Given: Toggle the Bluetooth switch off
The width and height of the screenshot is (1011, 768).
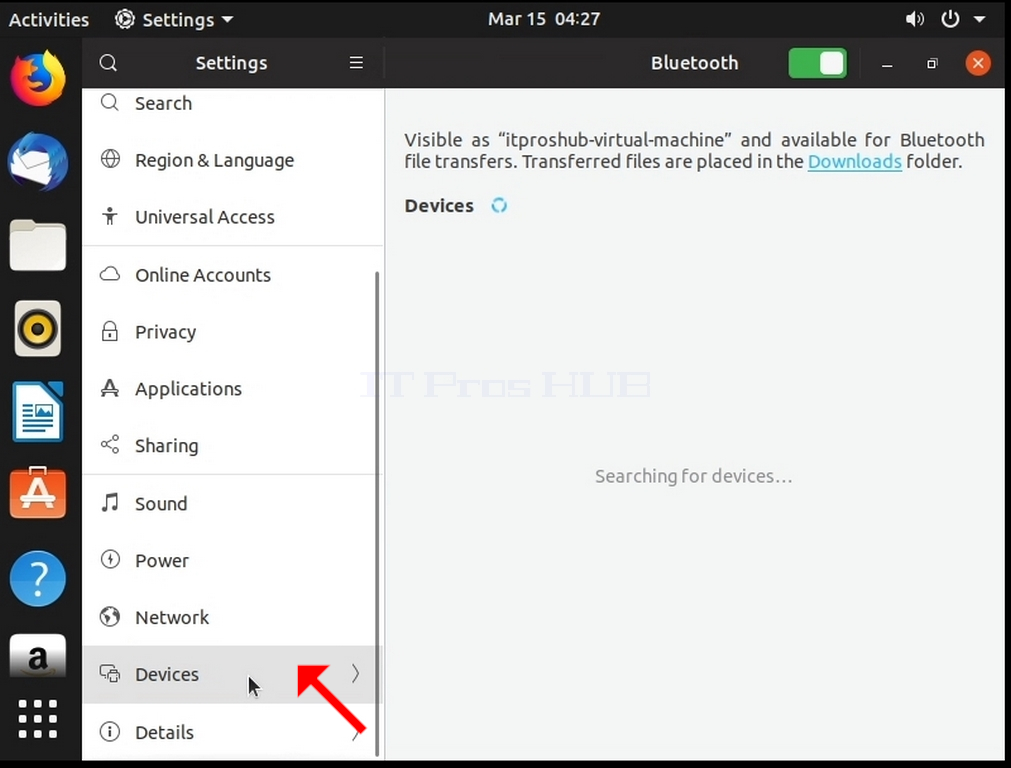Looking at the screenshot, I should 818,63.
